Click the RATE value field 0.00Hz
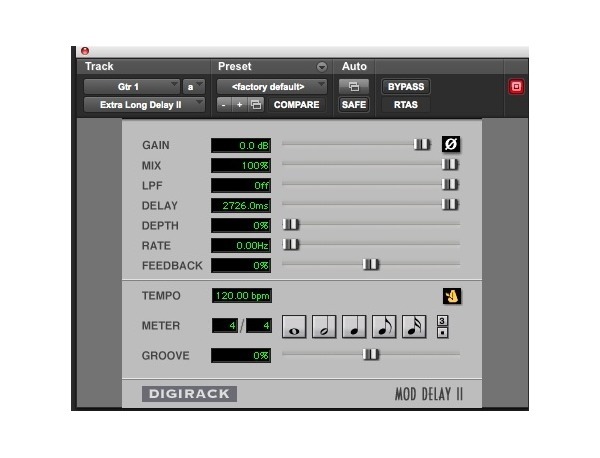 pyautogui.click(x=241, y=245)
